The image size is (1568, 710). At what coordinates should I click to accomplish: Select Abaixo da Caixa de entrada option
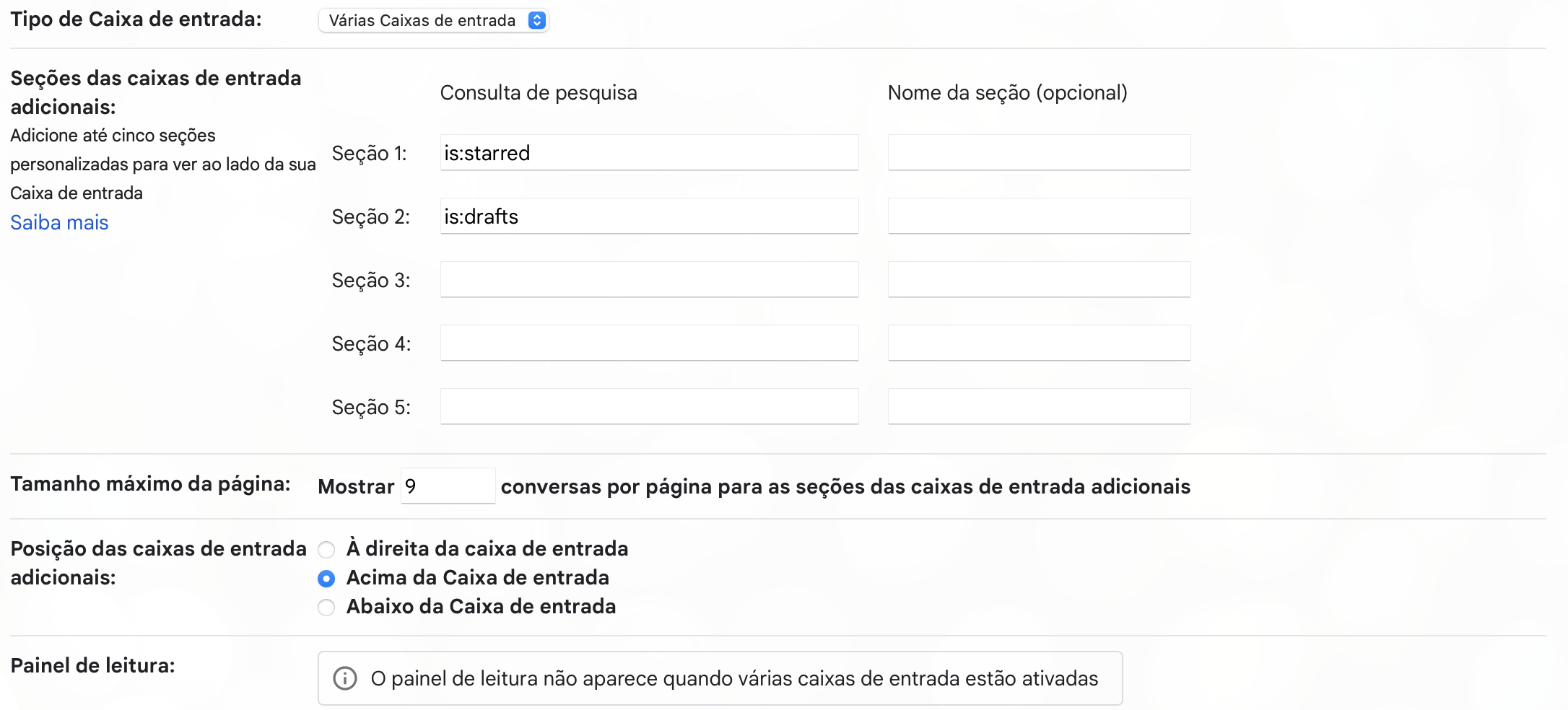point(326,608)
